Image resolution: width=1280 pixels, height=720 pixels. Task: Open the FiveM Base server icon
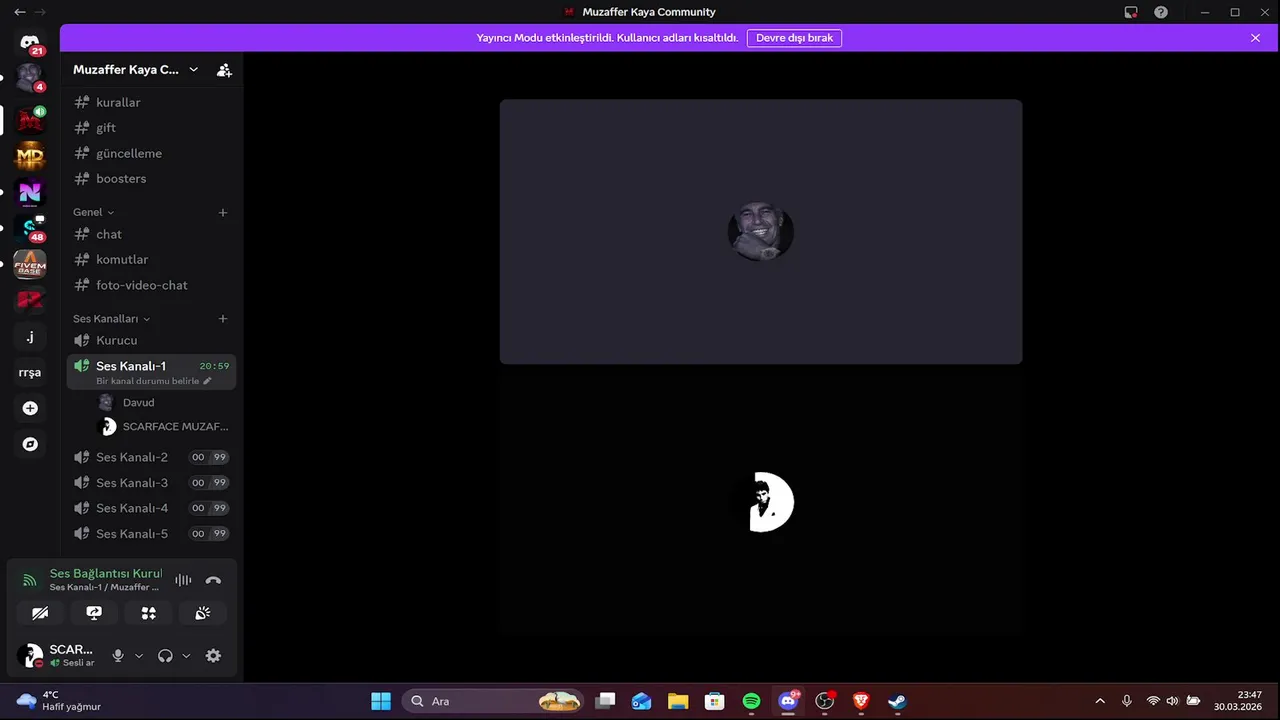[30, 265]
